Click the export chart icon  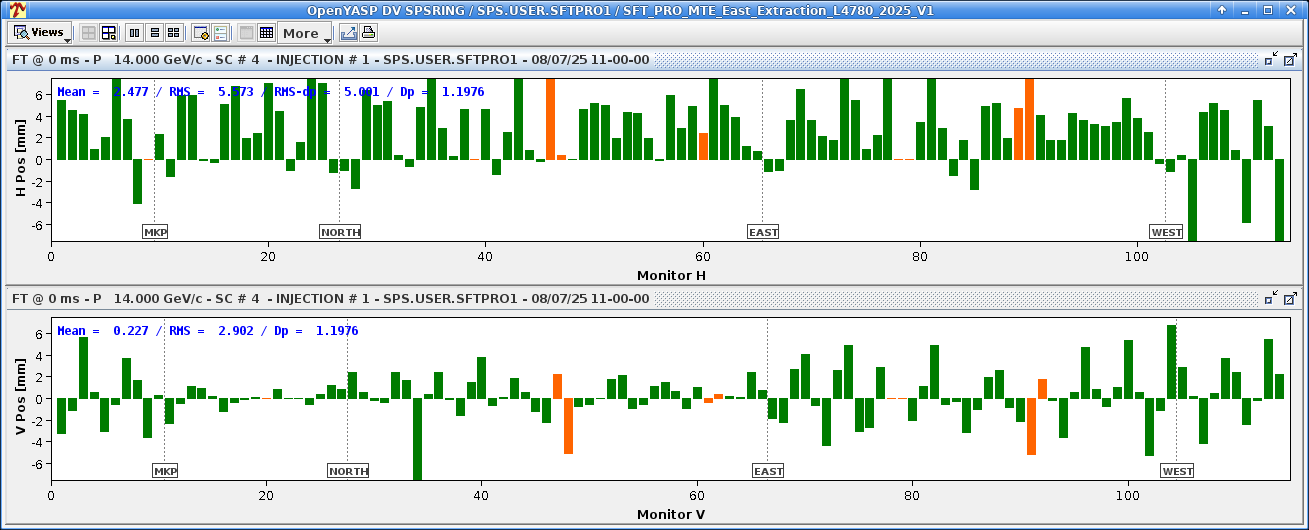(348, 33)
